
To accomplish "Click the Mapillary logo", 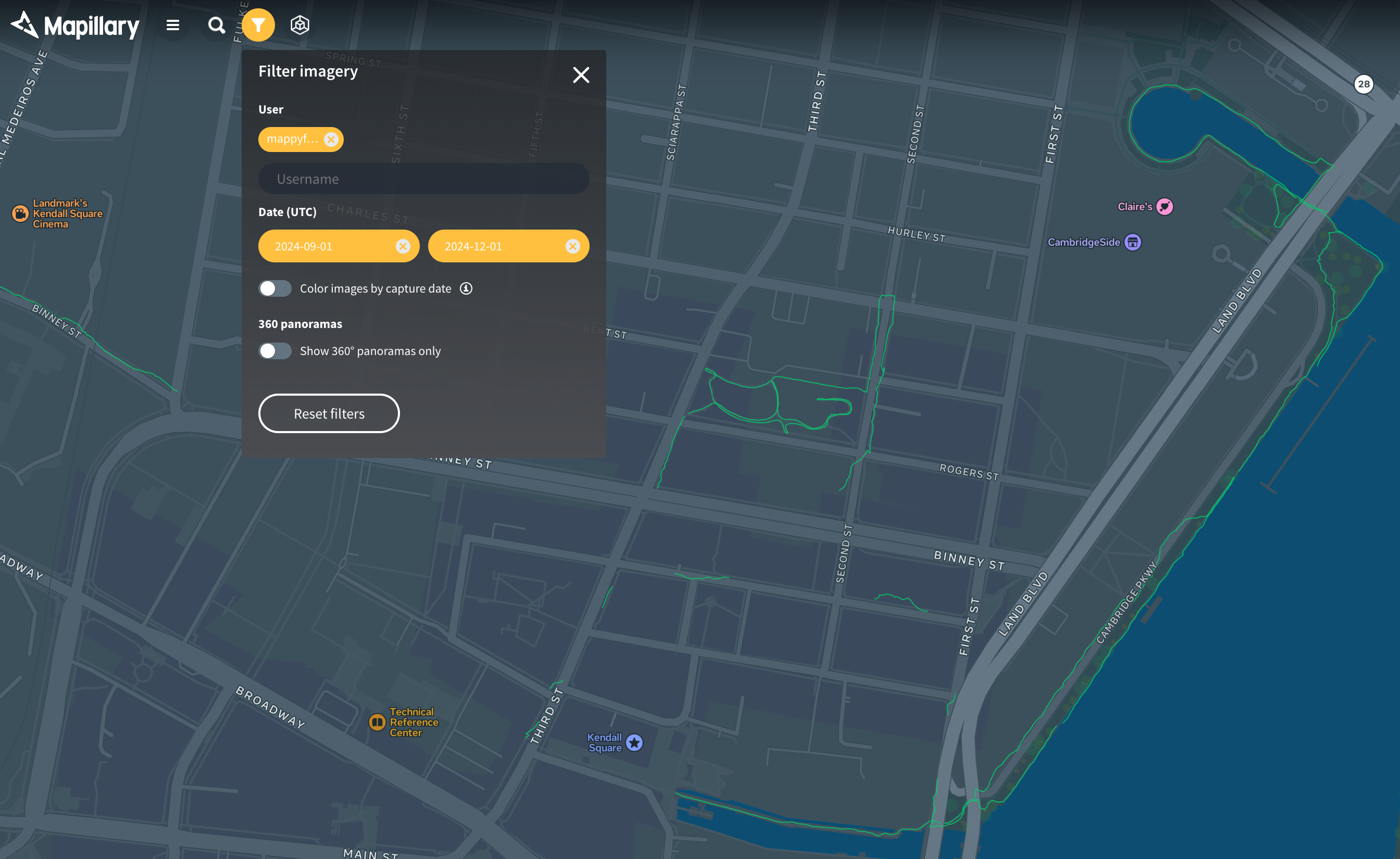I will tap(76, 25).
